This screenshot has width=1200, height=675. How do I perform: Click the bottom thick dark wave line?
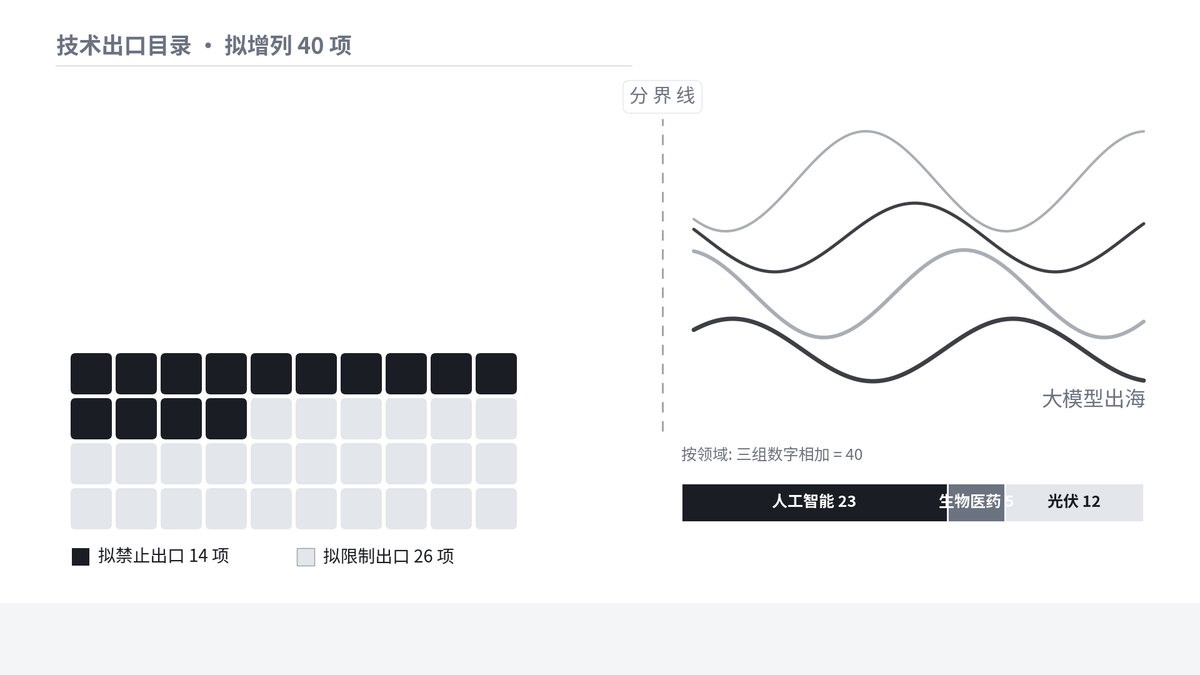(872, 380)
